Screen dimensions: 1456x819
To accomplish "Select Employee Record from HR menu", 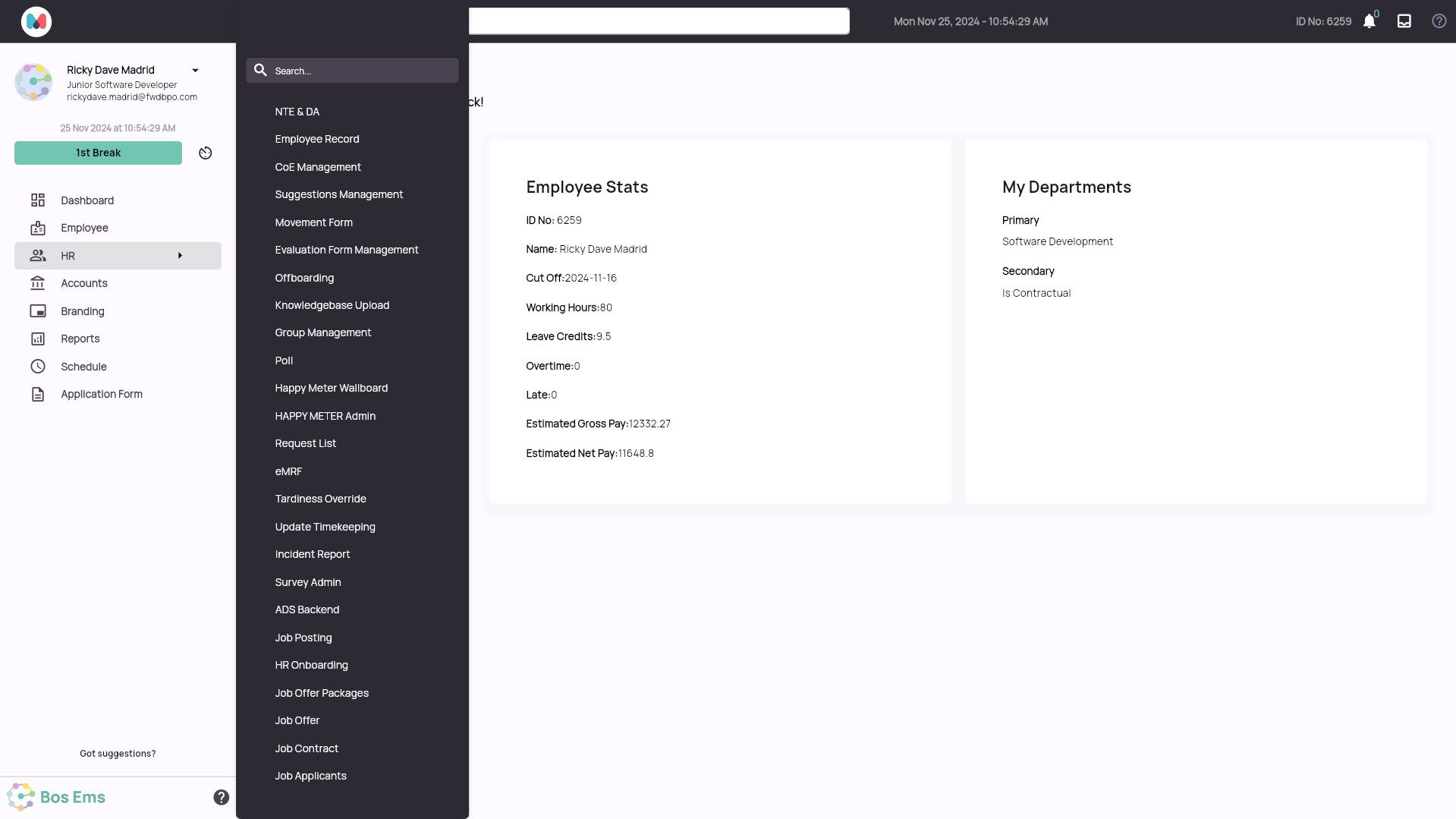I will click(x=317, y=139).
